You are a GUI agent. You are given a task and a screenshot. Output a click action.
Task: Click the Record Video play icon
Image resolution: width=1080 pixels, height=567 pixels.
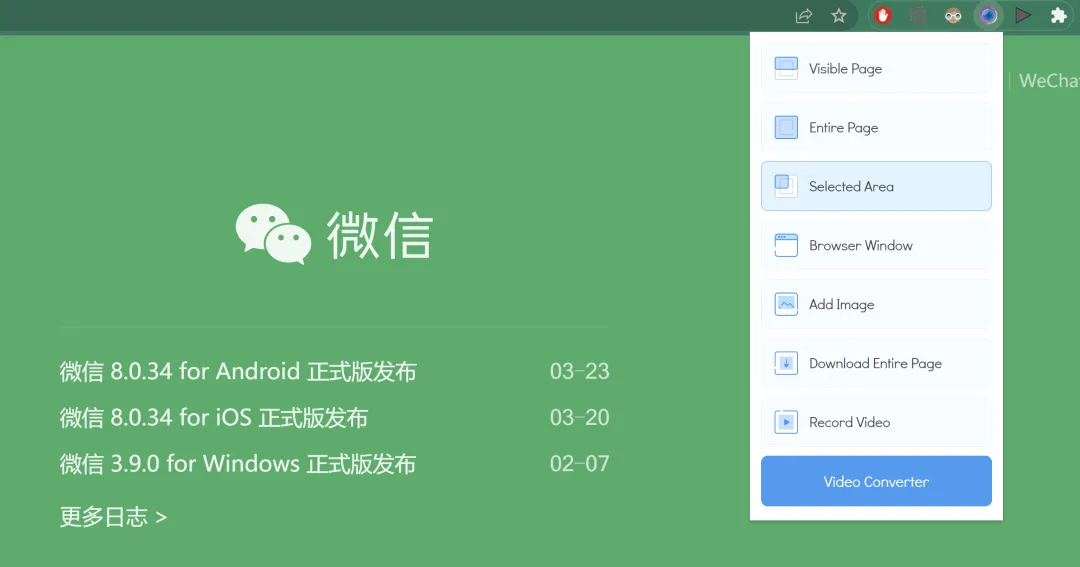pyautogui.click(x=786, y=422)
